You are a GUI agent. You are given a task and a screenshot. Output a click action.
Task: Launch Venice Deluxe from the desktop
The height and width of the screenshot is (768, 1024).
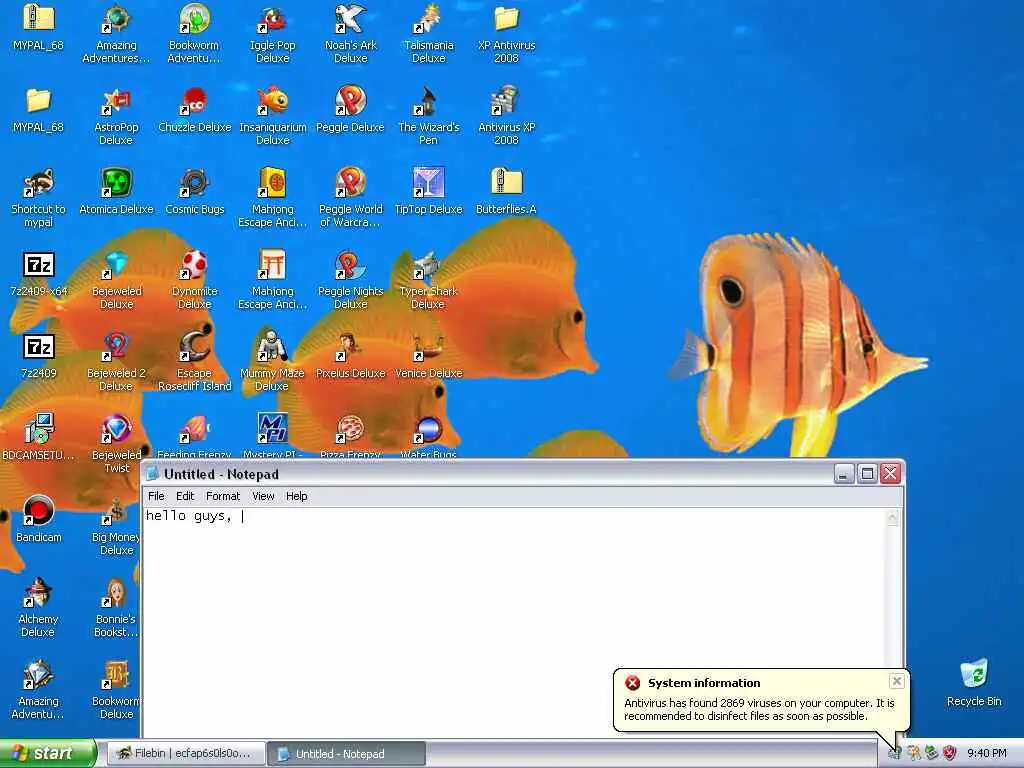coord(428,356)
